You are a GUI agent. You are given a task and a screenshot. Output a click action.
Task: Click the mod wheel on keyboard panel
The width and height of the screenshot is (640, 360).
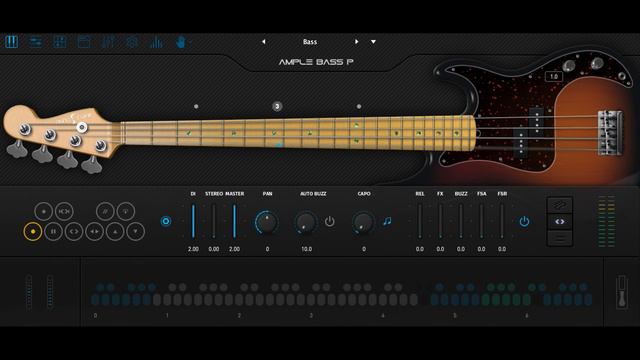point(50,292)
